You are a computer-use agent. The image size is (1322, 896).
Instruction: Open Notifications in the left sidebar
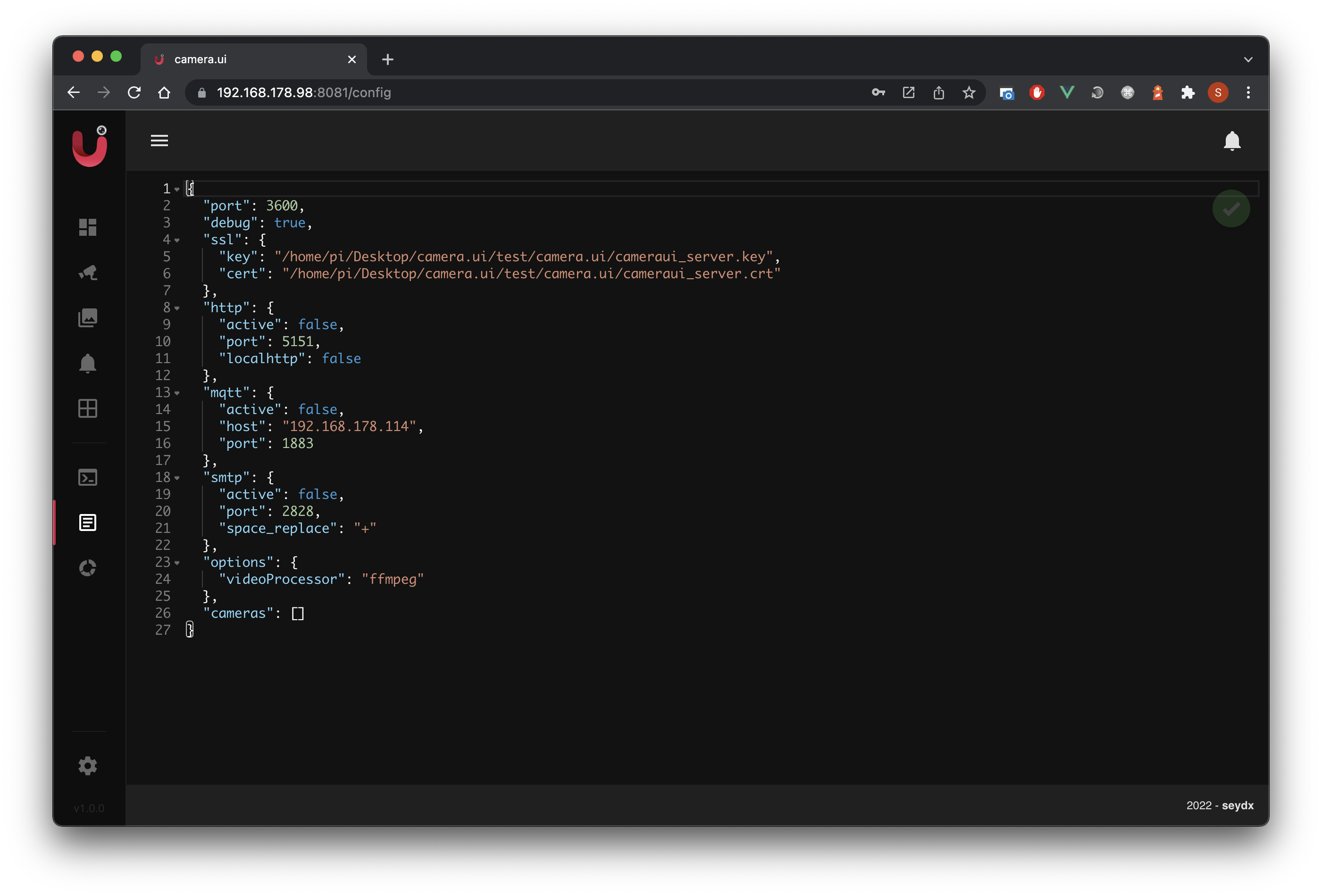point(88,363)
